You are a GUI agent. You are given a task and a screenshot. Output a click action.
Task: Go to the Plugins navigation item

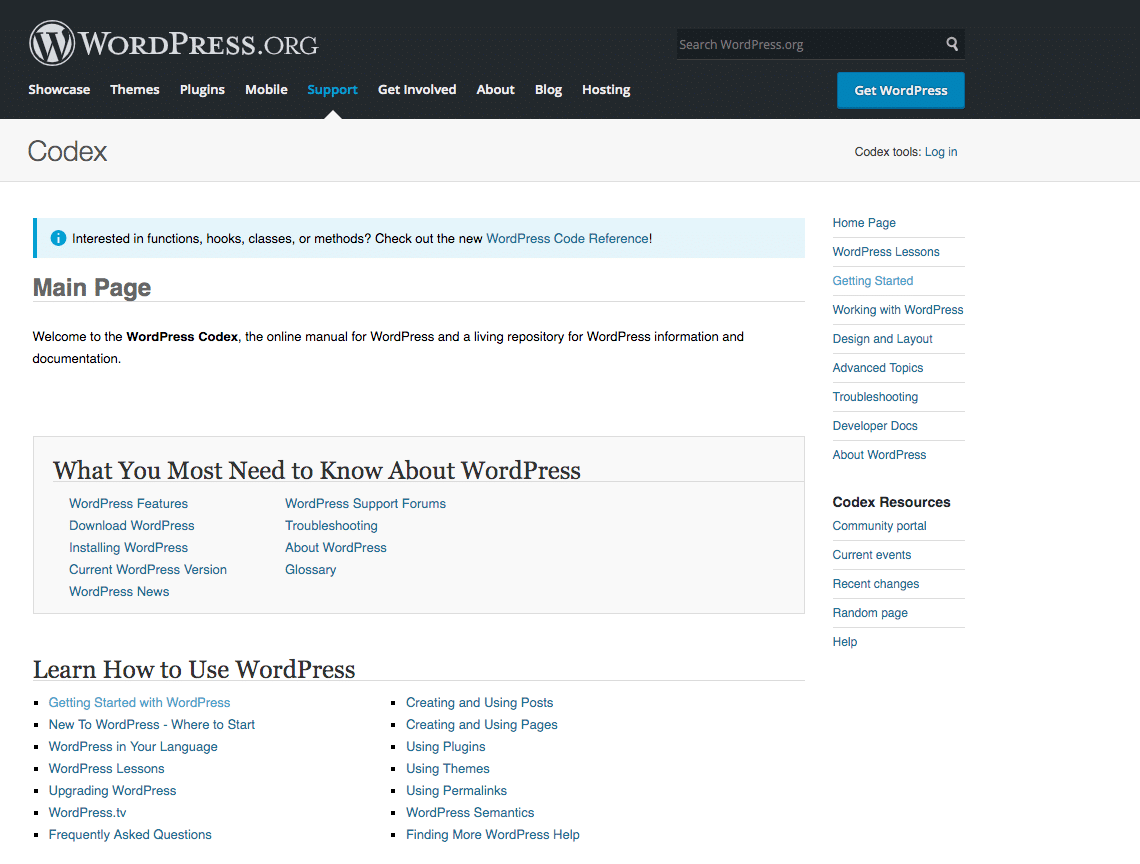point(202,90)
